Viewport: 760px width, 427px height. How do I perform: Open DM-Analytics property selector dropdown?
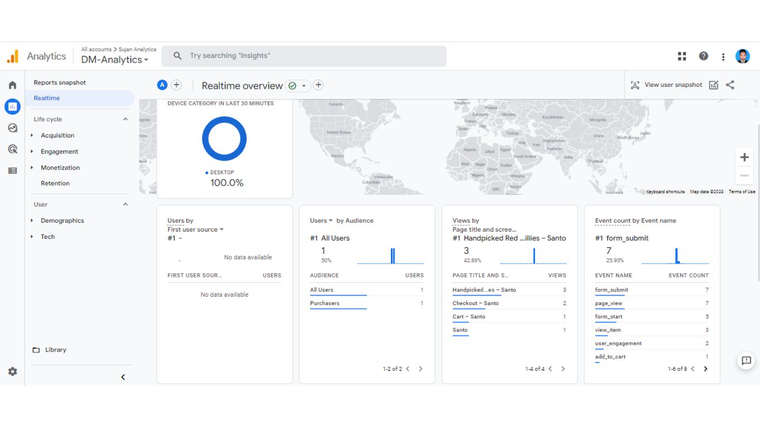115,60
